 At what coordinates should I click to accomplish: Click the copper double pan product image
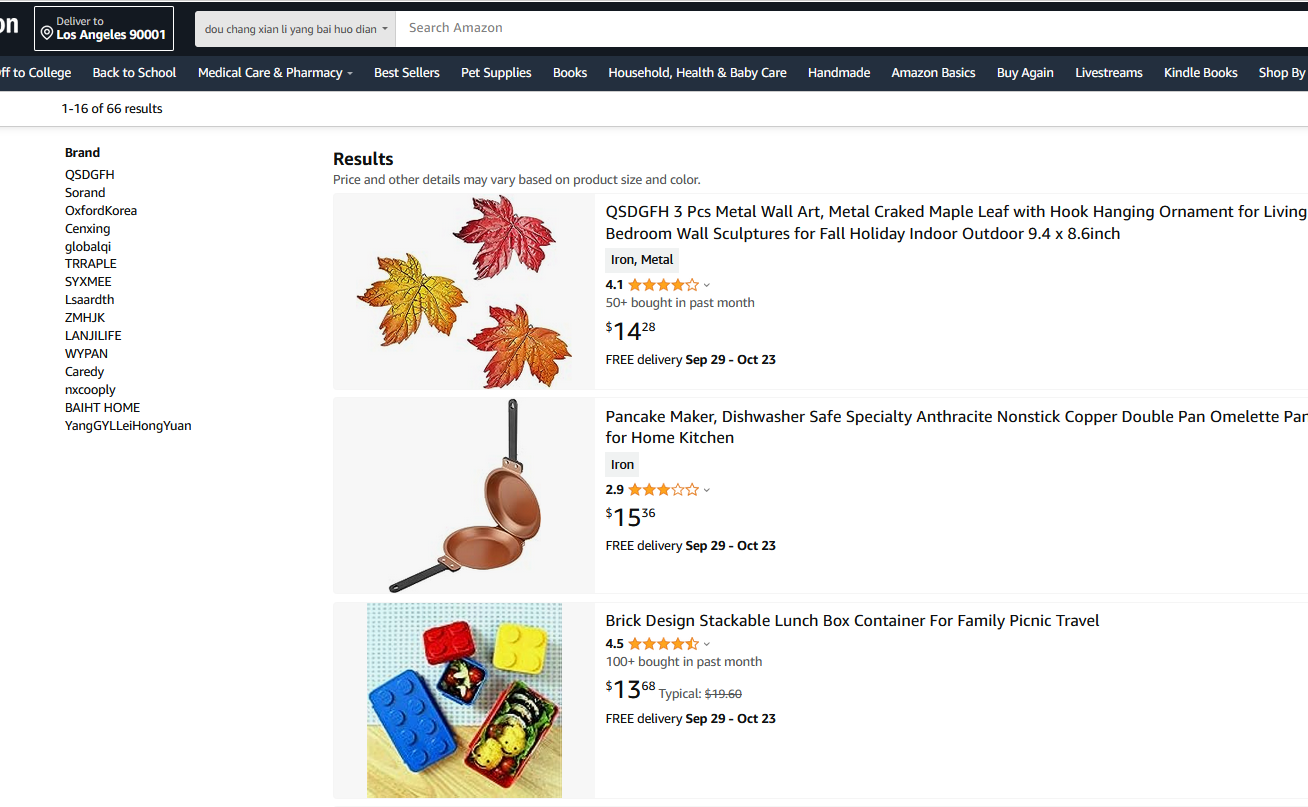coord(464,496)
